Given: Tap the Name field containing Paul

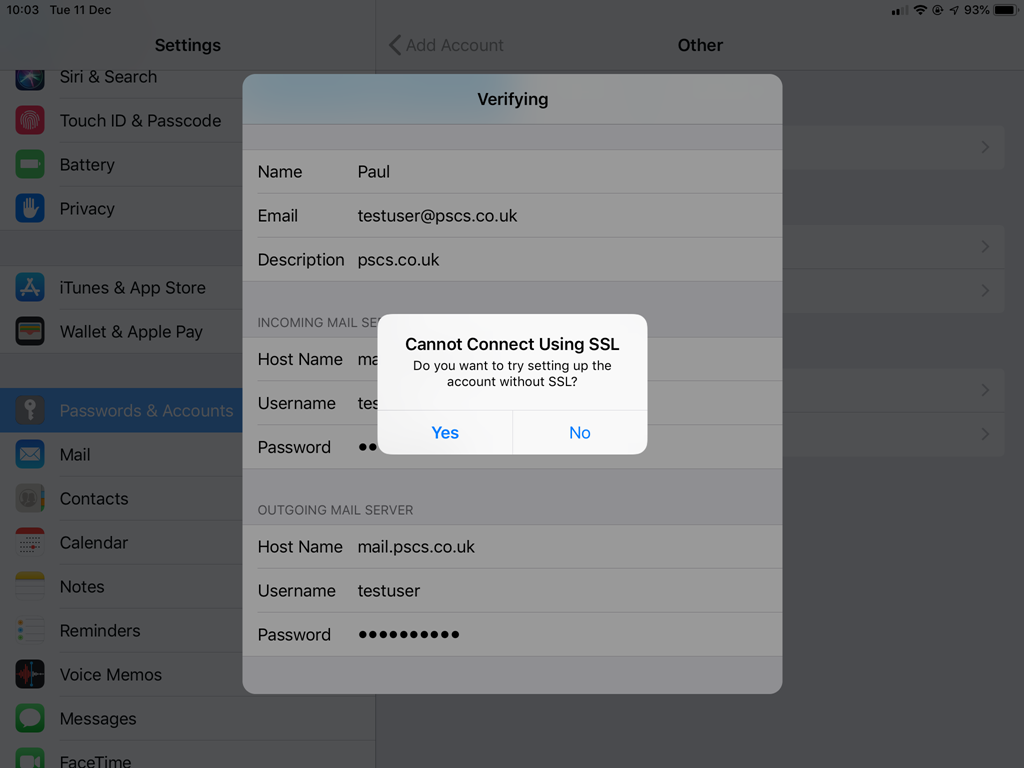Looking at the screenshot, I should (374, 172).
